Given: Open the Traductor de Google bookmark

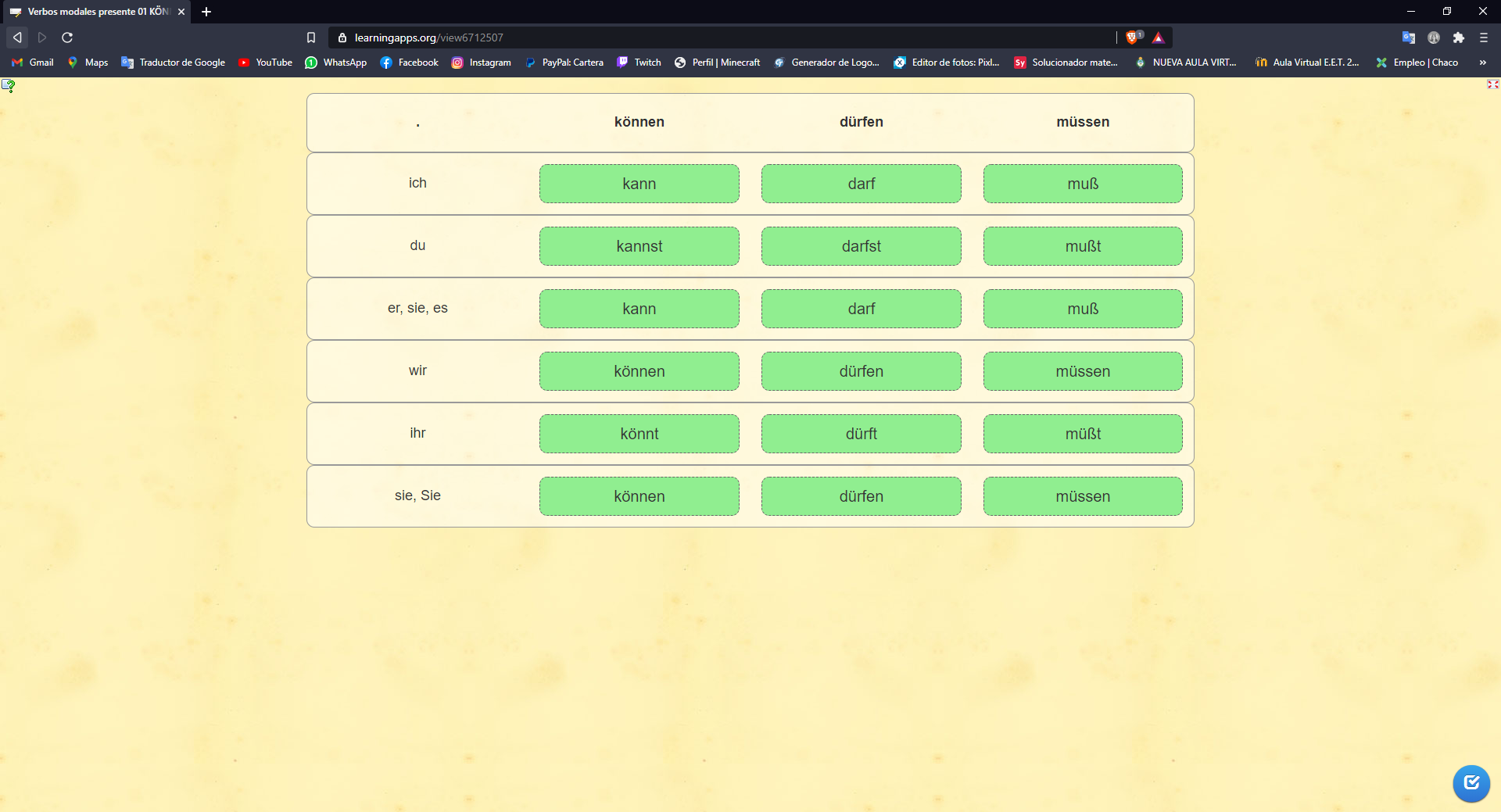Looking at the screenshot, I should point(174,63).
